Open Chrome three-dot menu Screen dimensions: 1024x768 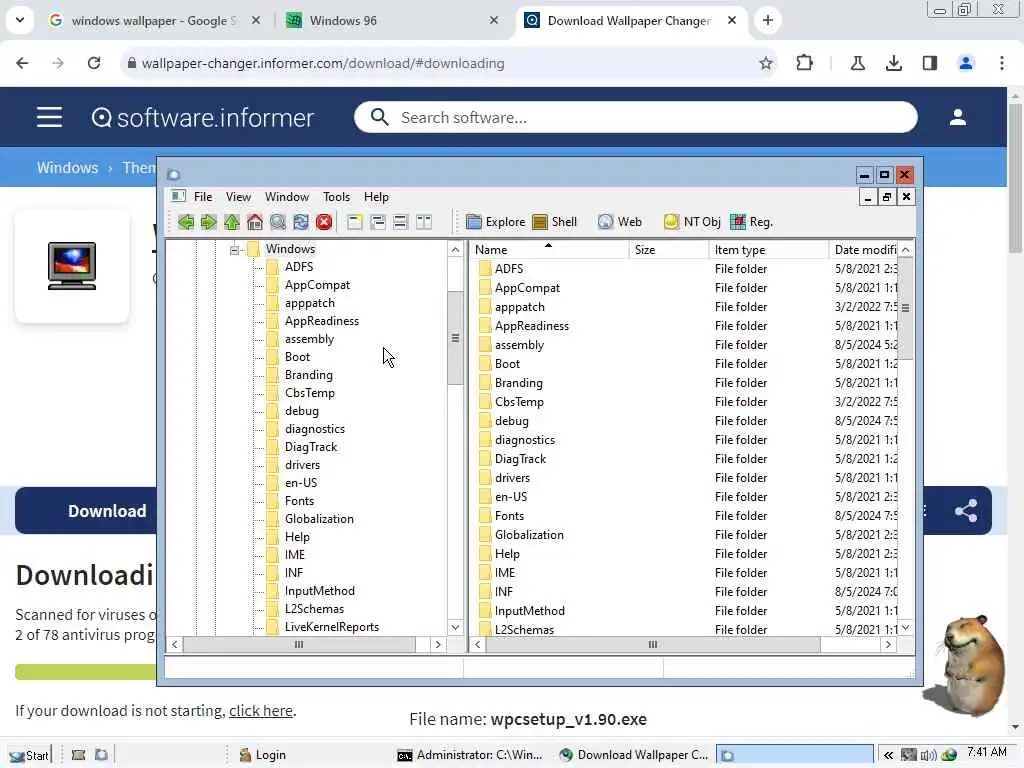[x=1002, y=63]
